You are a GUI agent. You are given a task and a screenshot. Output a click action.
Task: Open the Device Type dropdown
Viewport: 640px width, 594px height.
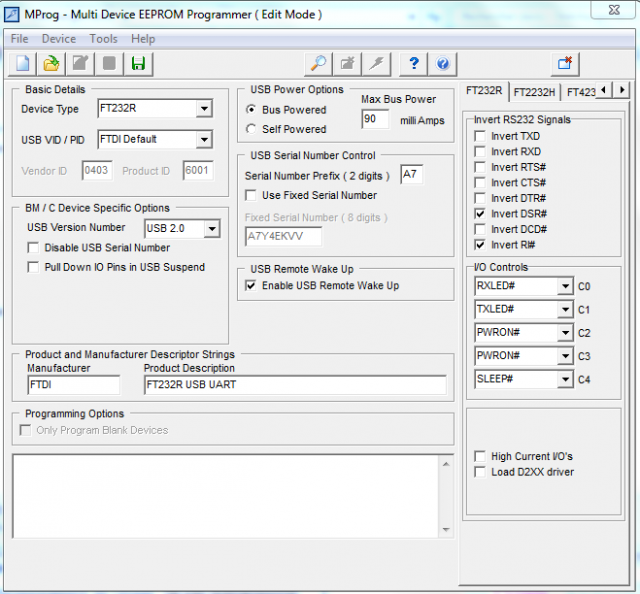pyautogui.click(x=204, y=109)
